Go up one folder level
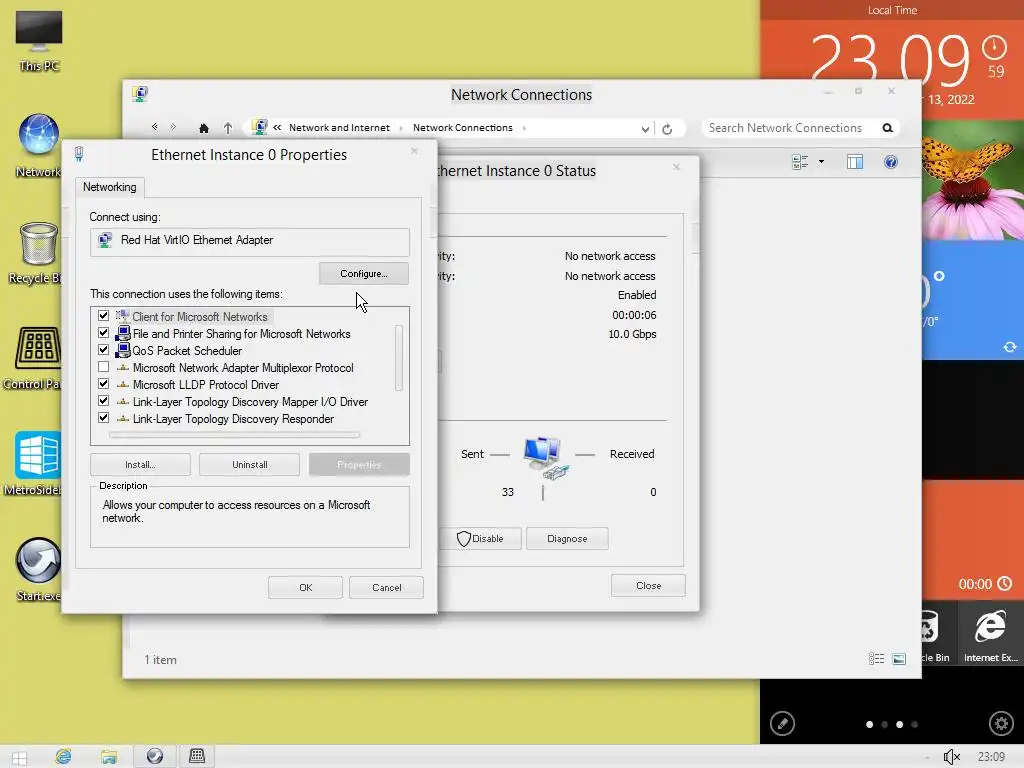The image size is (1024, 768). (227, 128)
